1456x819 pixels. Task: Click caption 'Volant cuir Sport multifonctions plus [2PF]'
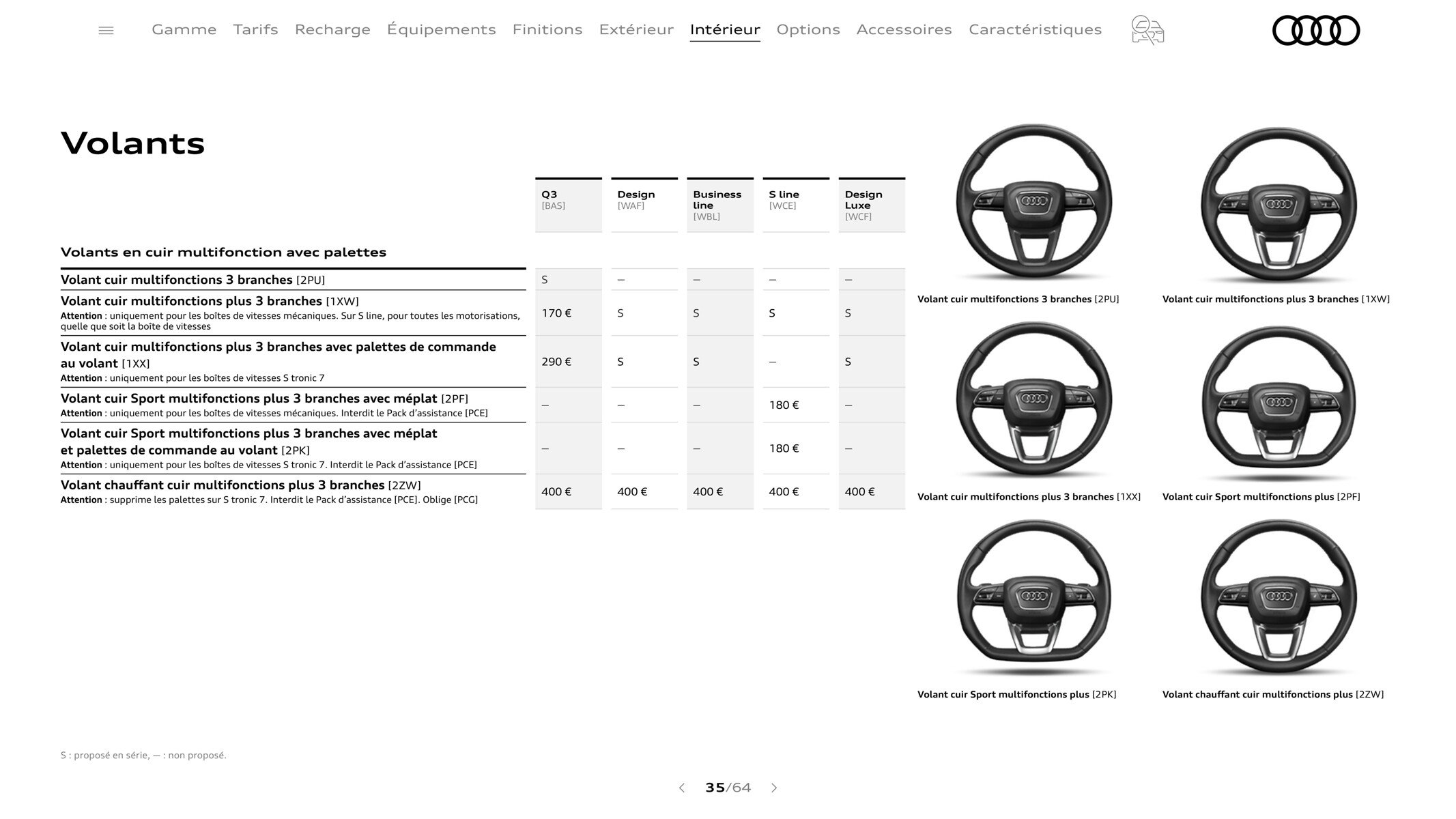click(1261, 497)
